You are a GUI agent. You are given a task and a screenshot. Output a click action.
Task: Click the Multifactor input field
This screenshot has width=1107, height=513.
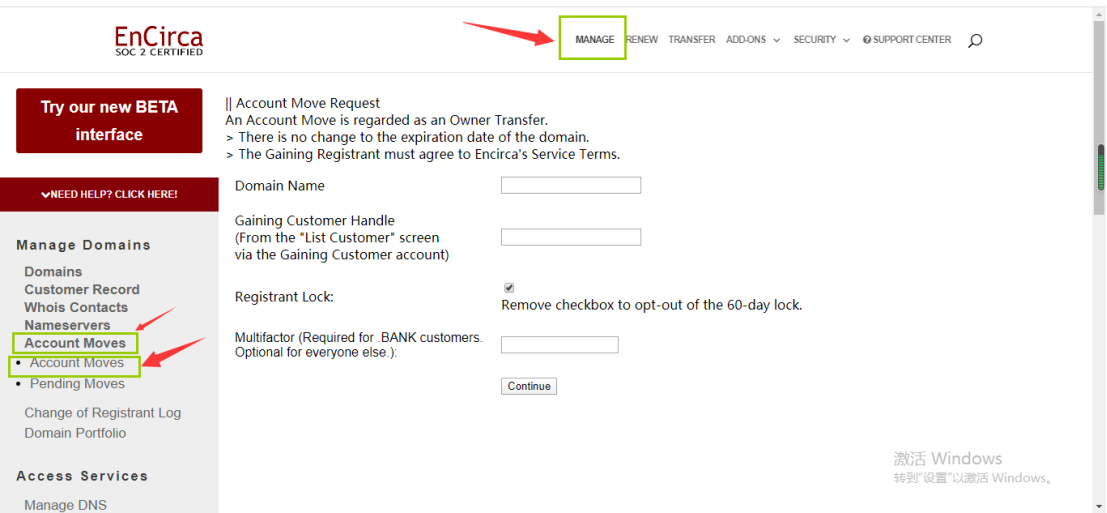[x=559, y=345]
